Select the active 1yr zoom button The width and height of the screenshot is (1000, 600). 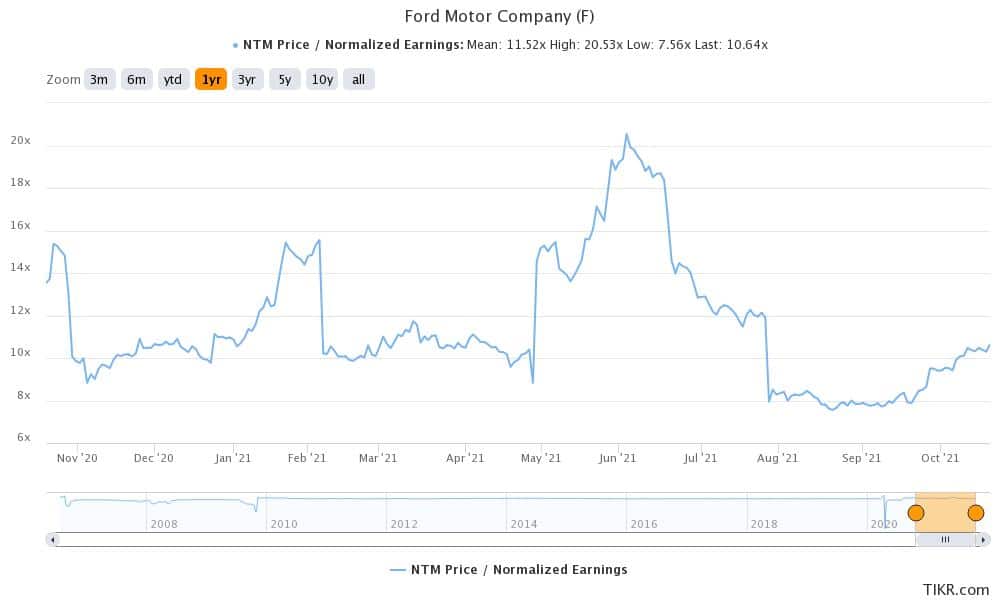pyautogui.click(x=211, y=80)
